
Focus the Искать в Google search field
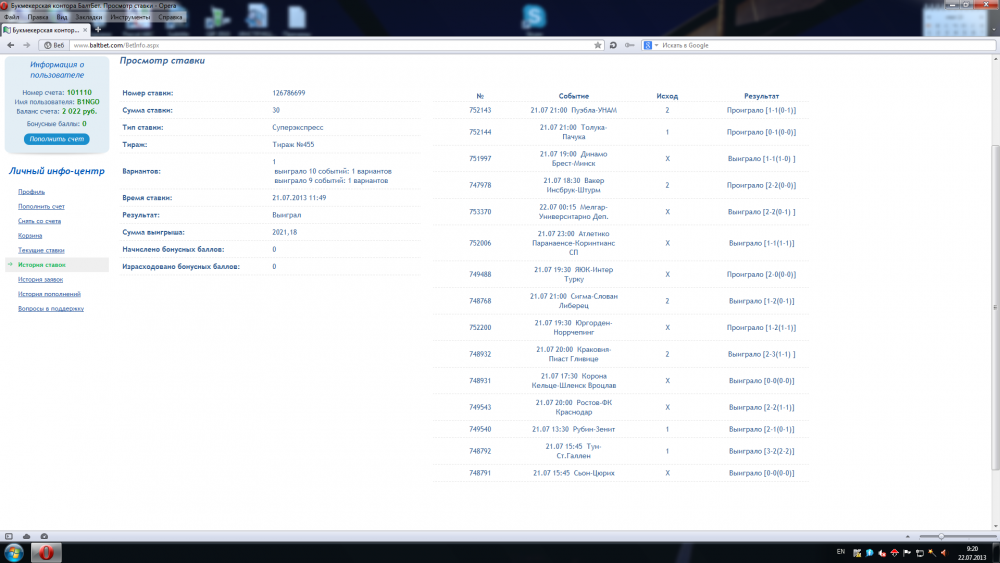point(827,45)
